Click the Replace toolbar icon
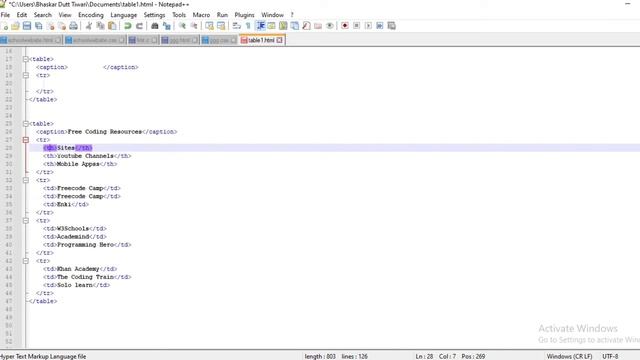This screenshot has height=360, width=640. (x=167, y=26)
